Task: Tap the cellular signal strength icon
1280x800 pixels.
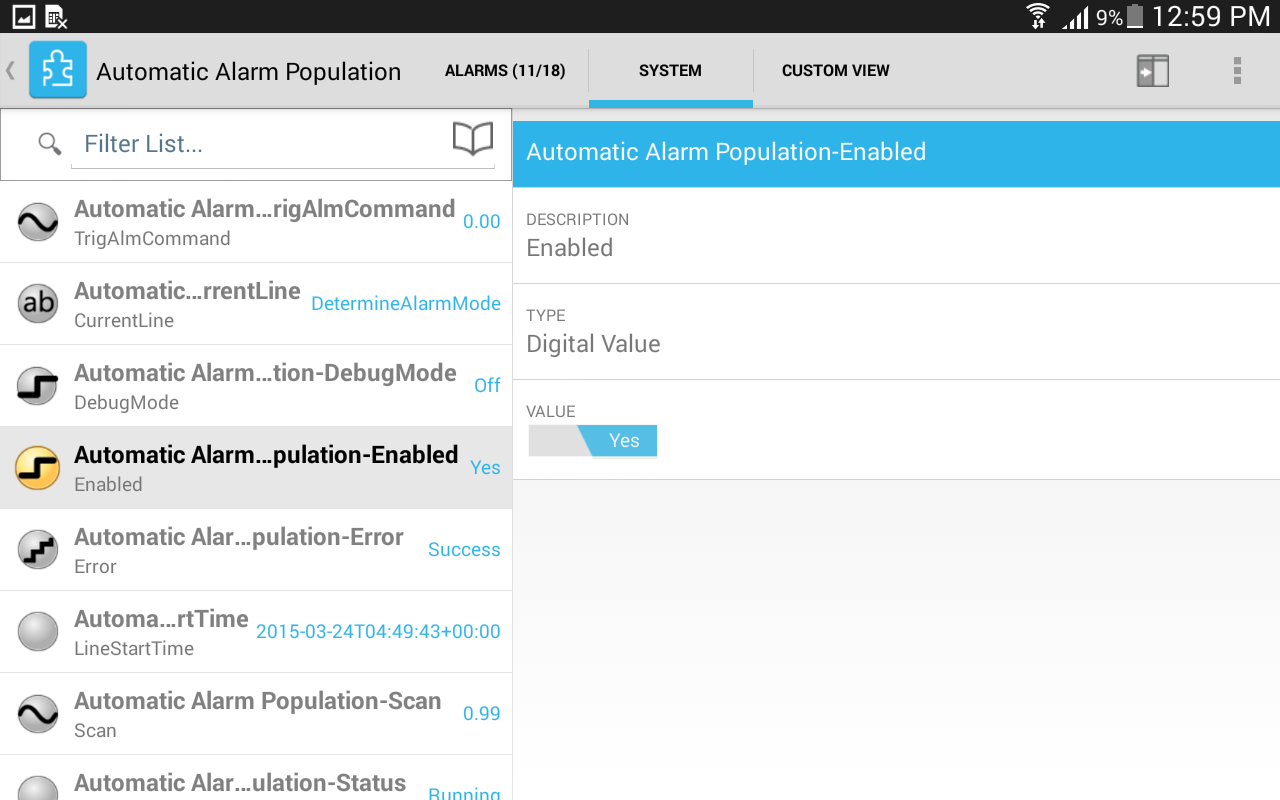Action: (x=1075, y=17)
